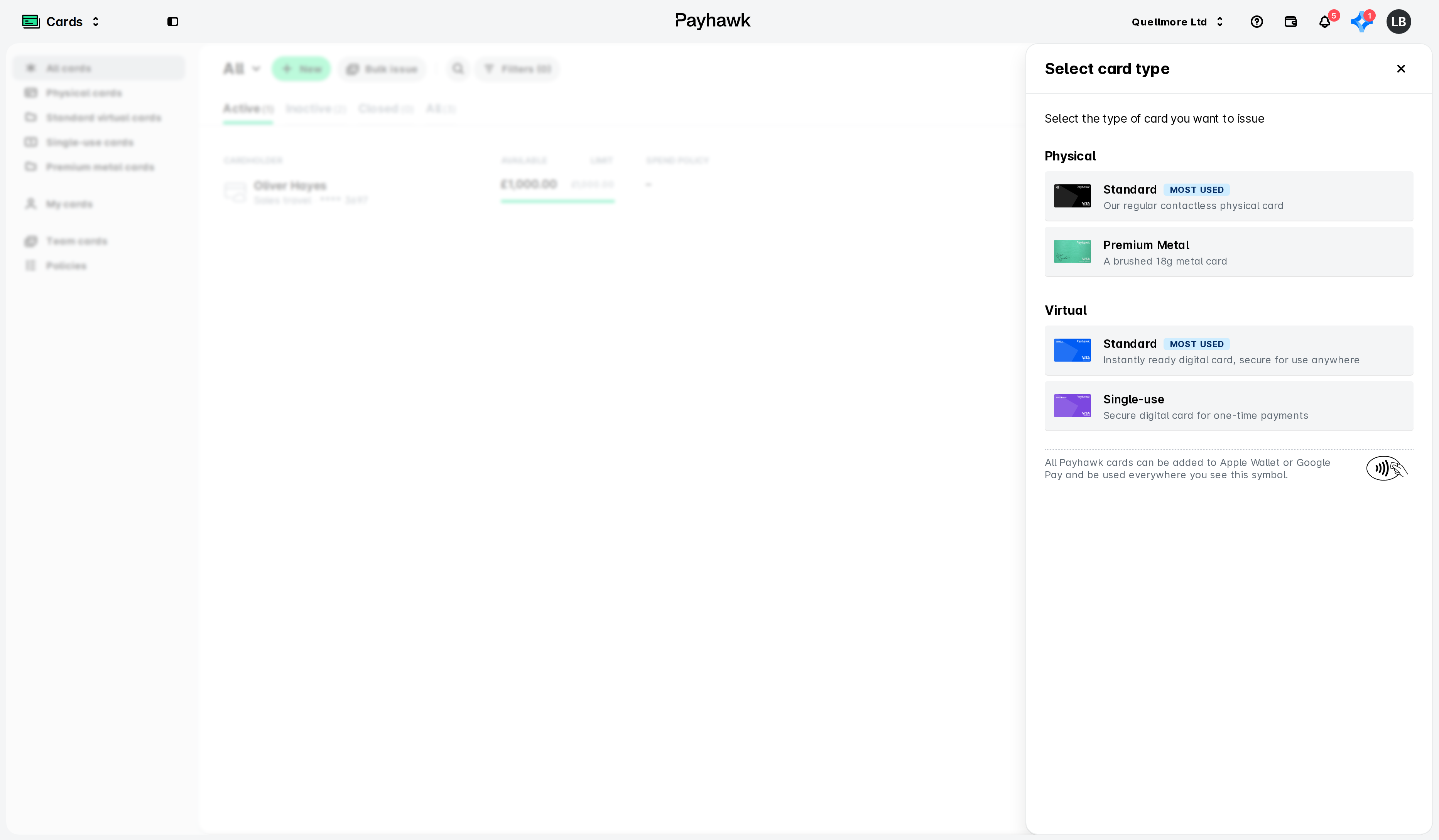Click the green Cards app icon
The height and width of the screenshot is (840, 1439).
pyautogui.click(x=31, y=22)
